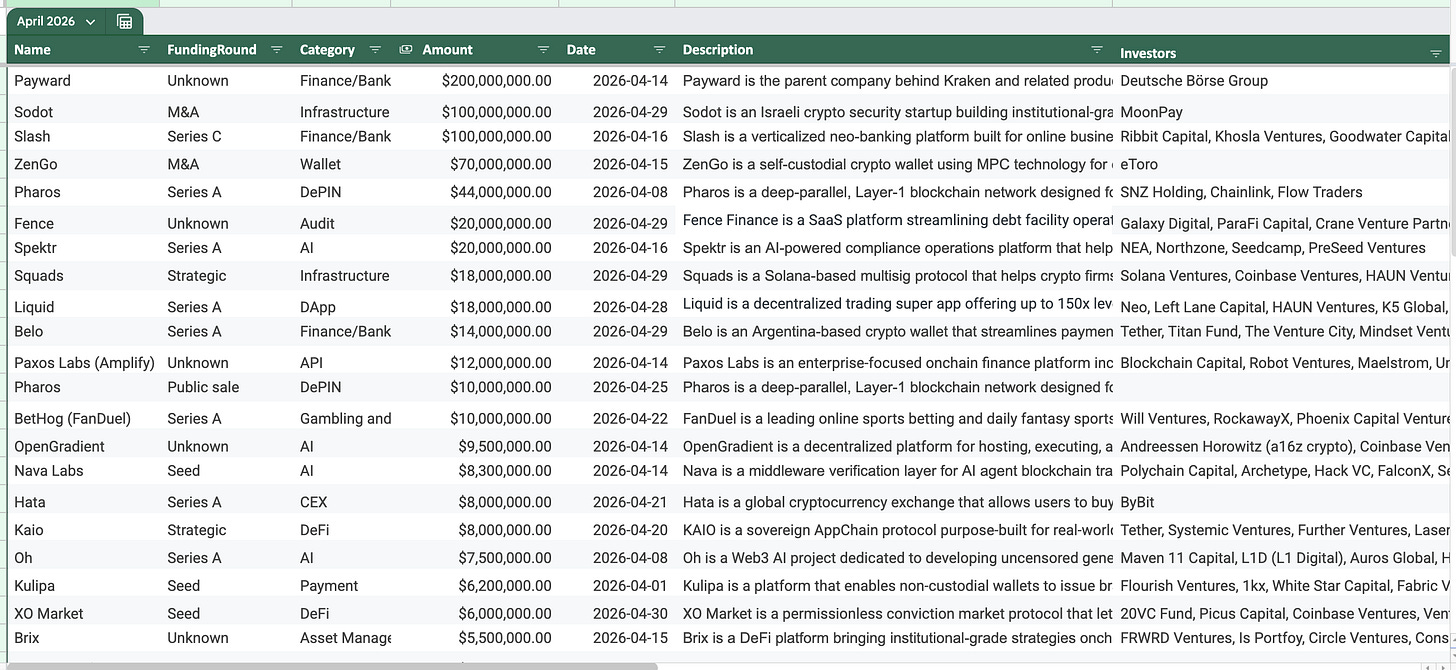Click the horizontal scrollbar at the bottom

(x=330, y=666)
